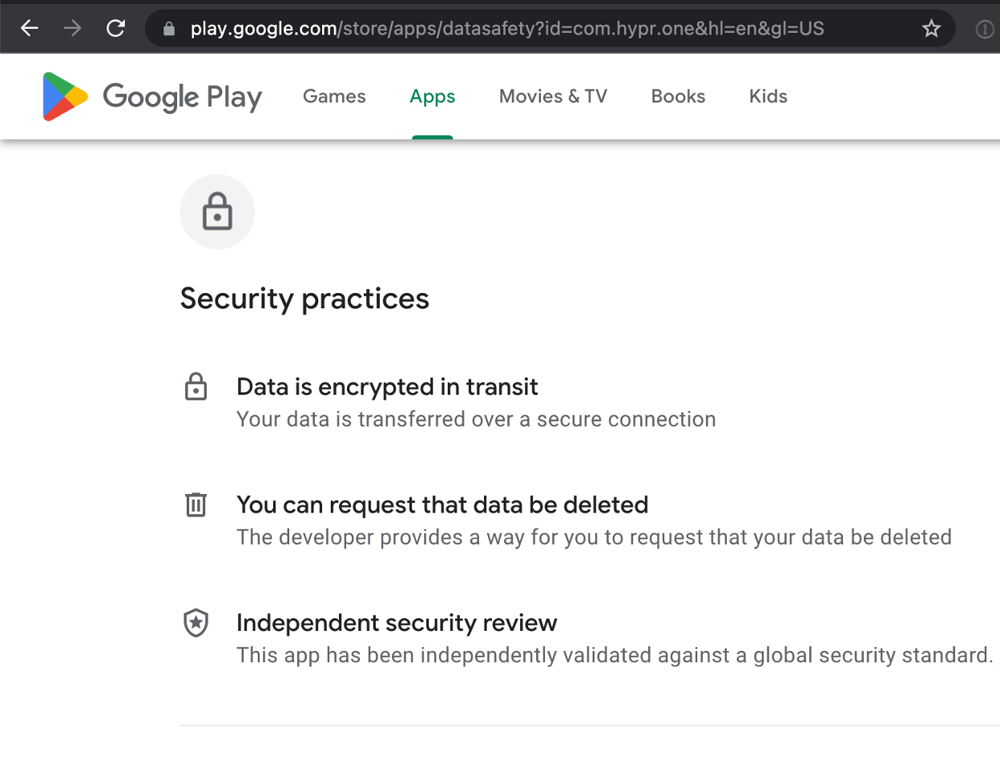
Task: Select the Kids category
Action: point(768,96)
